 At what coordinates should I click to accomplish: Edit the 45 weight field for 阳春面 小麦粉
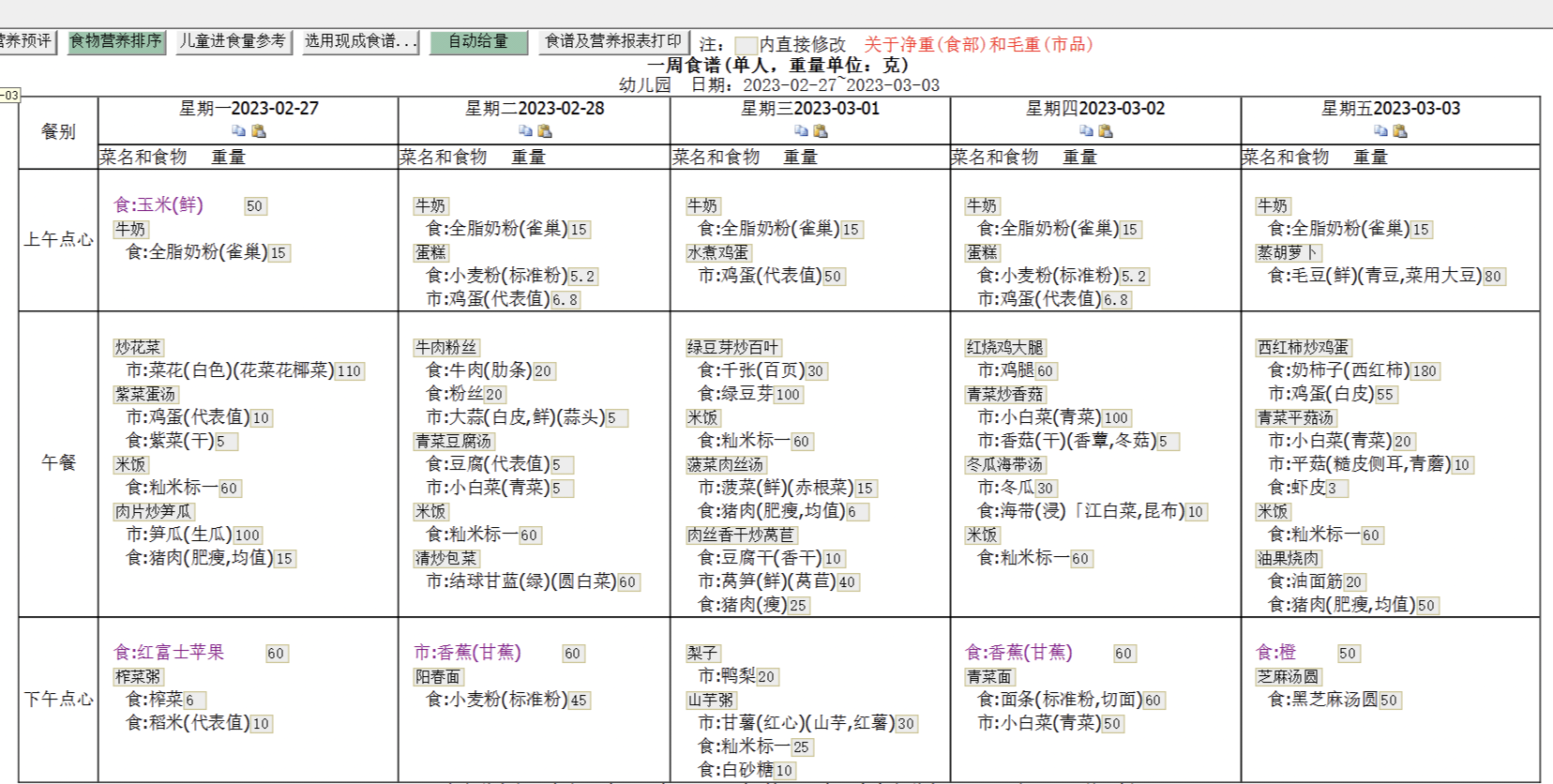click(x=580, y=701)
